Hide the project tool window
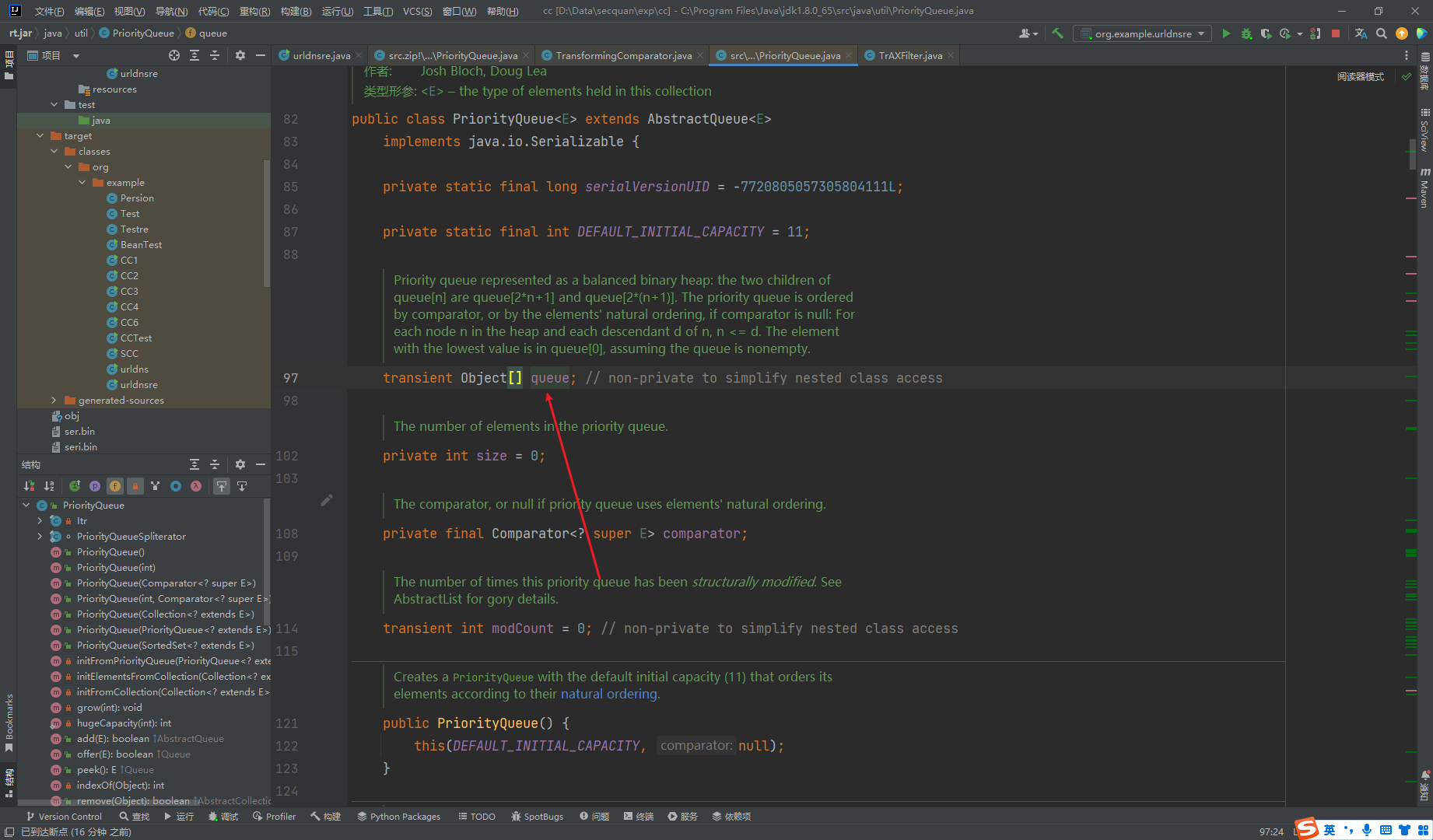Viewport: 1433px width, 840px height. tap(261, 55)
